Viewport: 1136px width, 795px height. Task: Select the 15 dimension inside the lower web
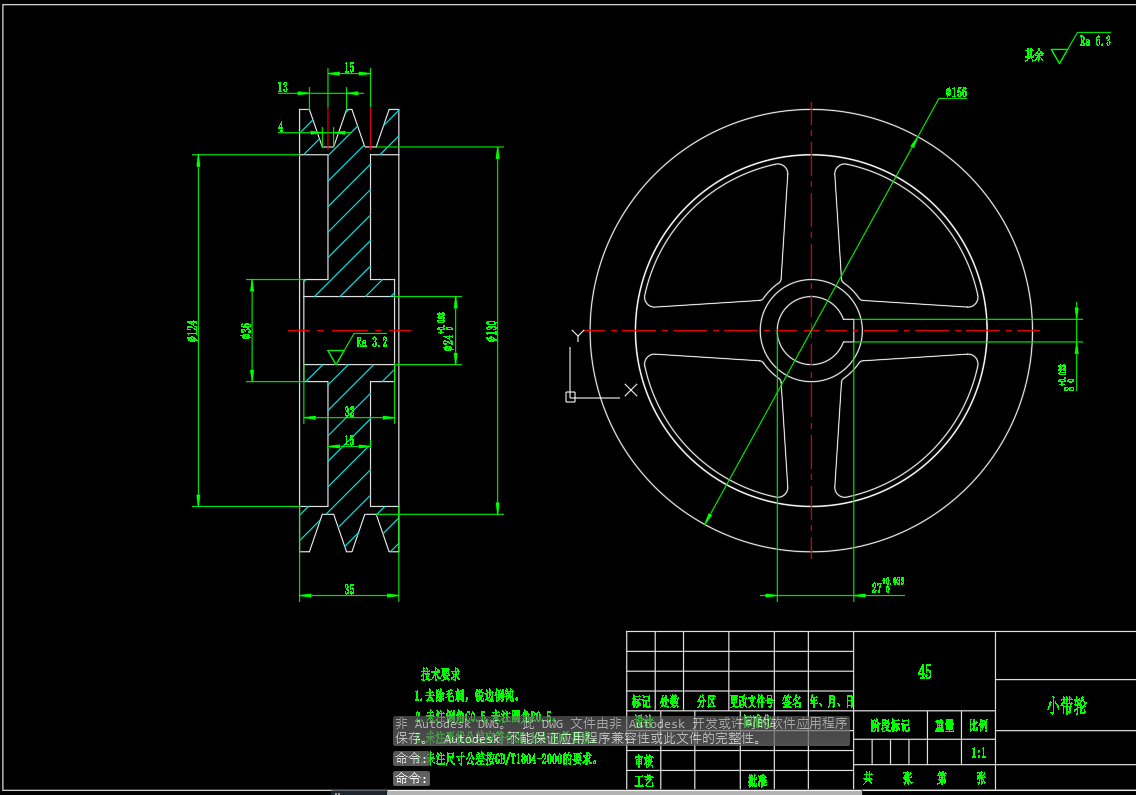coord(349,441)
